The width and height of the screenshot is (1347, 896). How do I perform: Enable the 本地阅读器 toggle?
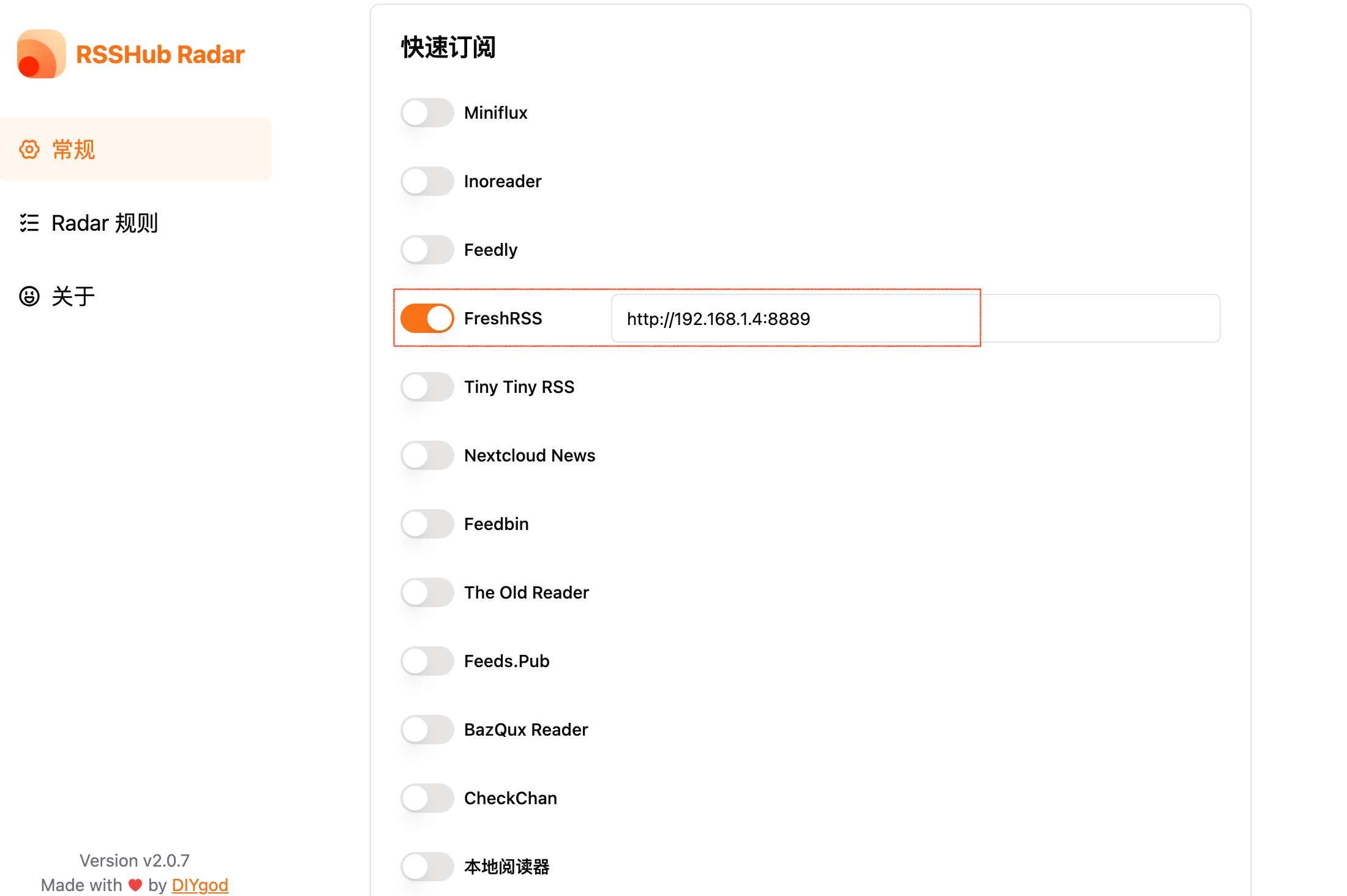(x=427, y=867)
